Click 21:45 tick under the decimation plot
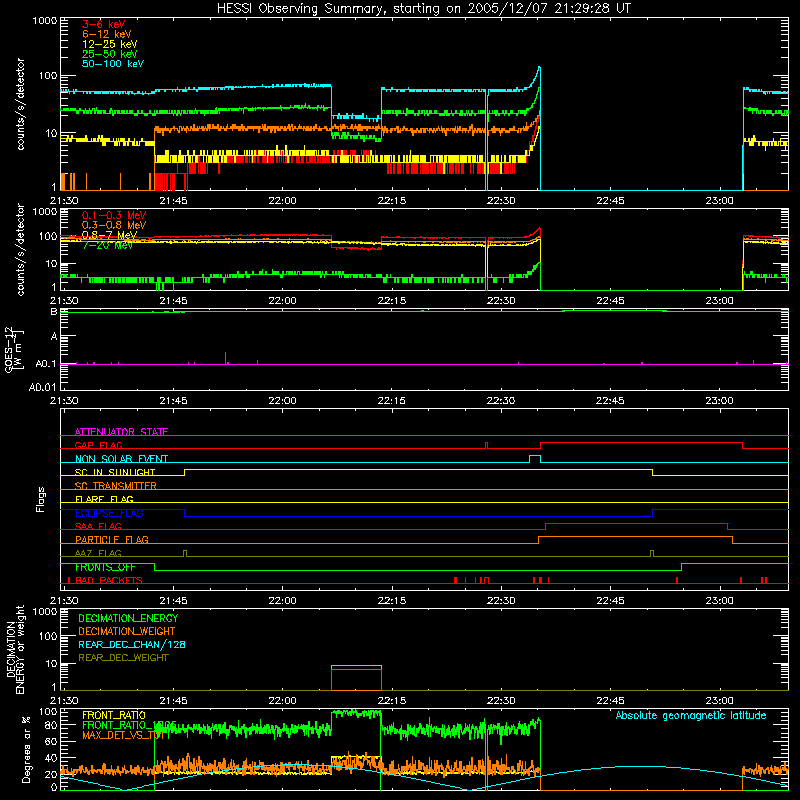Image resolution: width=800 pixels, height=800 pixels. click(x=173, y=701)
